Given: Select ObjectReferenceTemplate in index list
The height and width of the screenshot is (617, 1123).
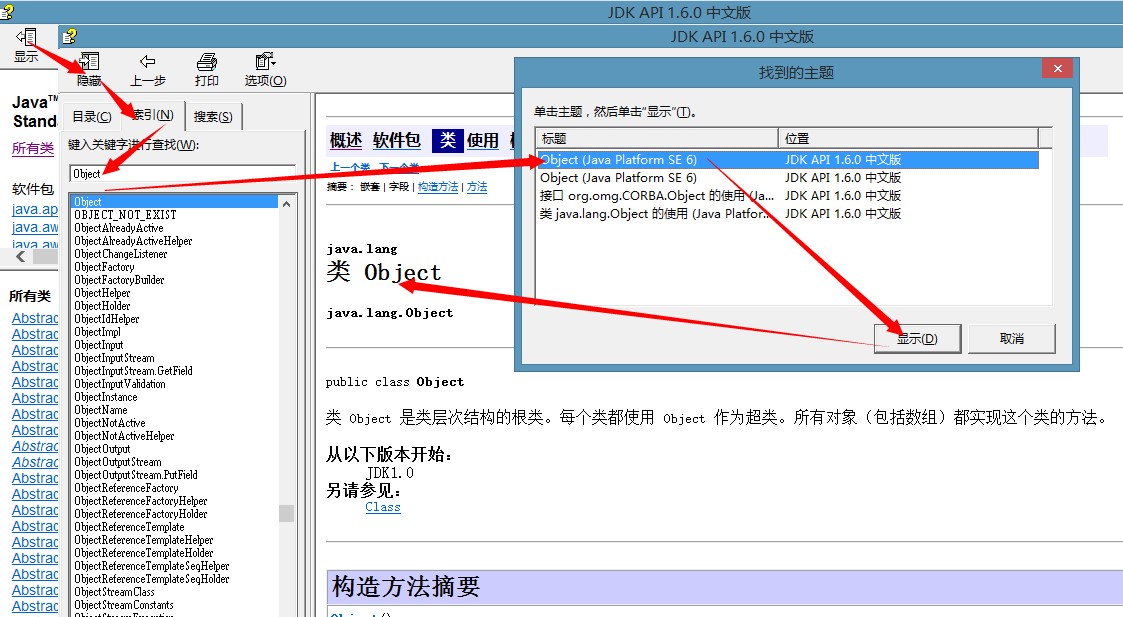Looking at the screenshot, I should [129, 527].
